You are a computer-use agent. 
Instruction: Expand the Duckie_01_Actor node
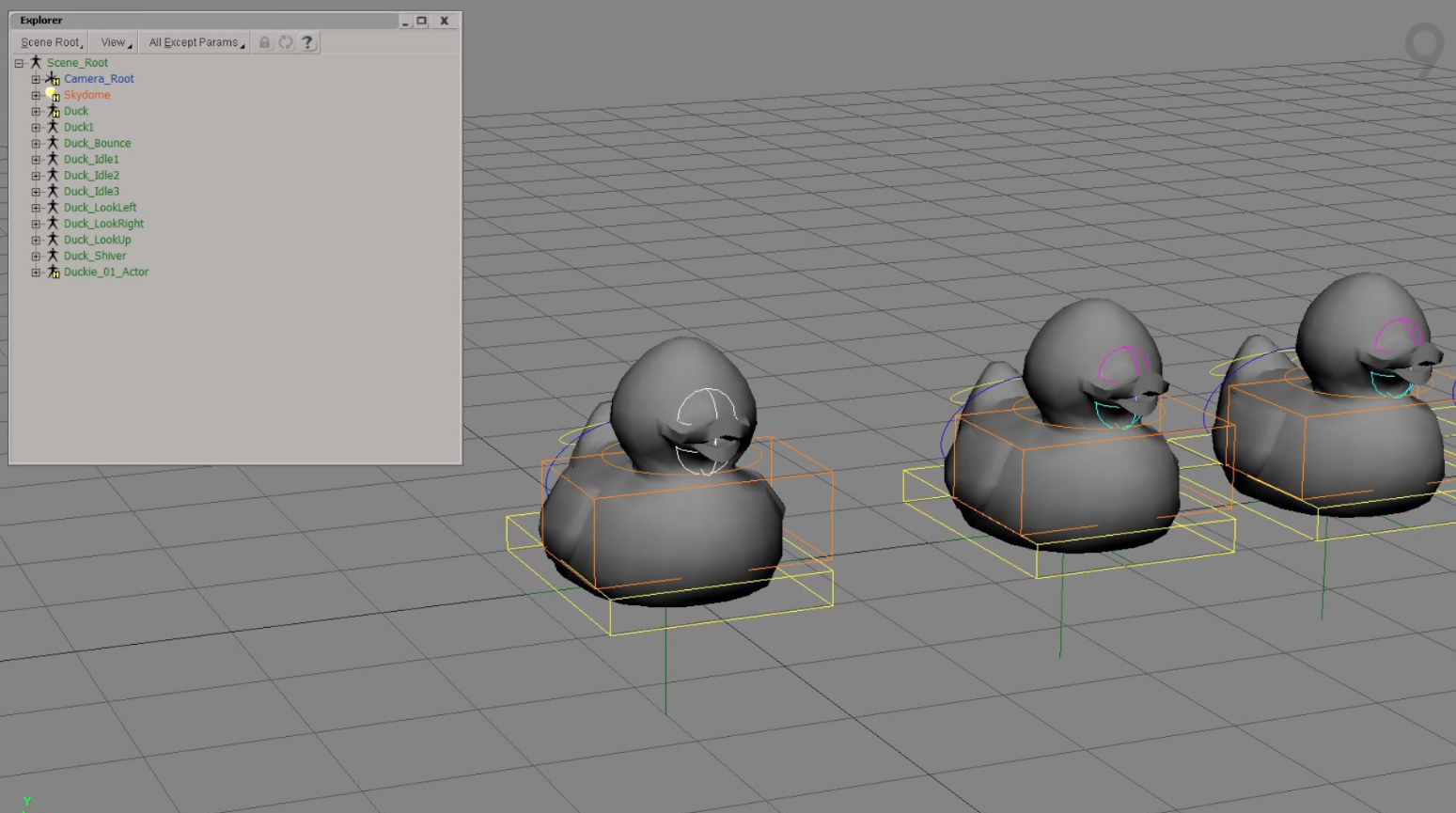36,272
